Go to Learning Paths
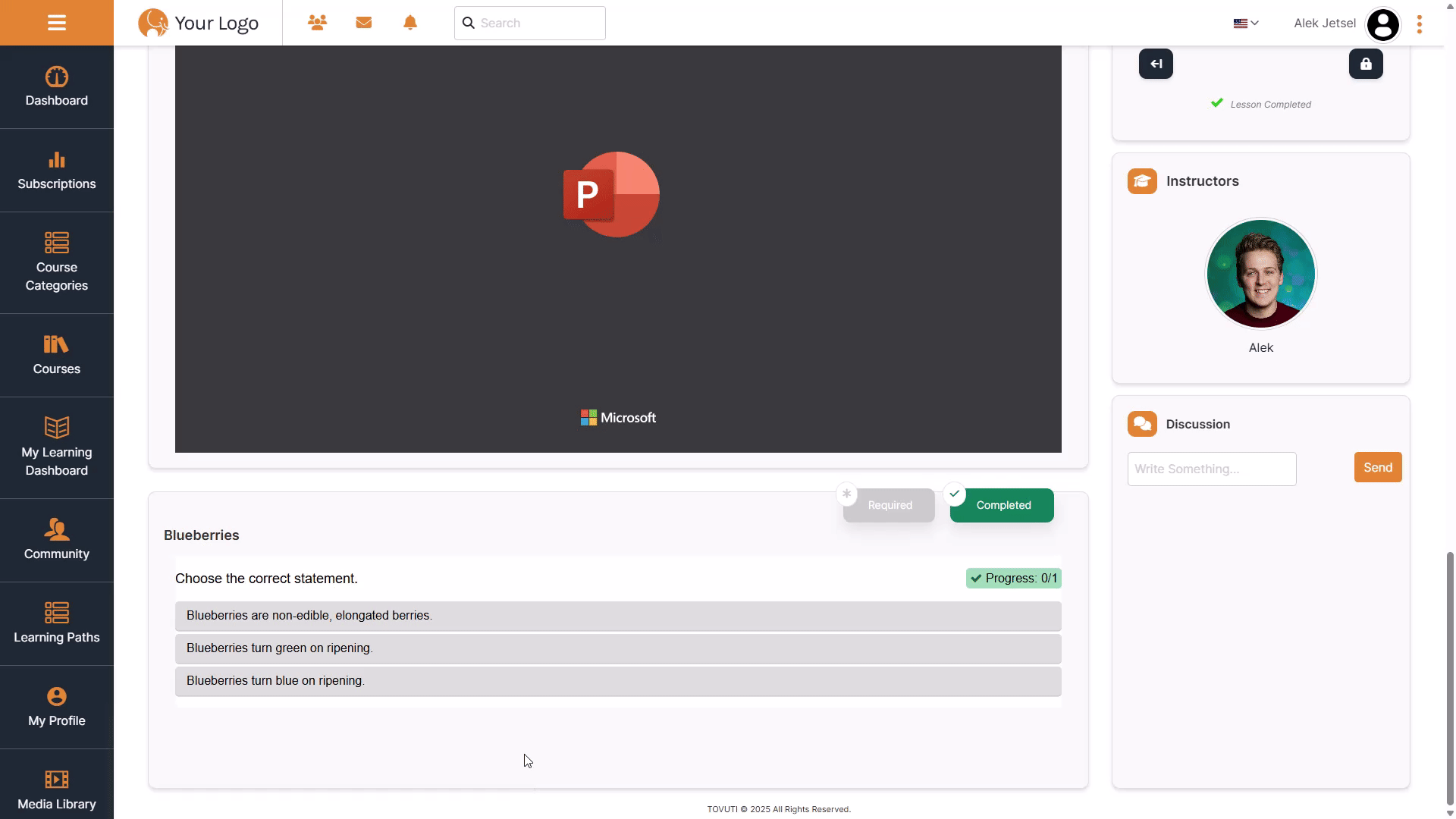Screen dimensions: 1456x819 click(x=57, y=624)
